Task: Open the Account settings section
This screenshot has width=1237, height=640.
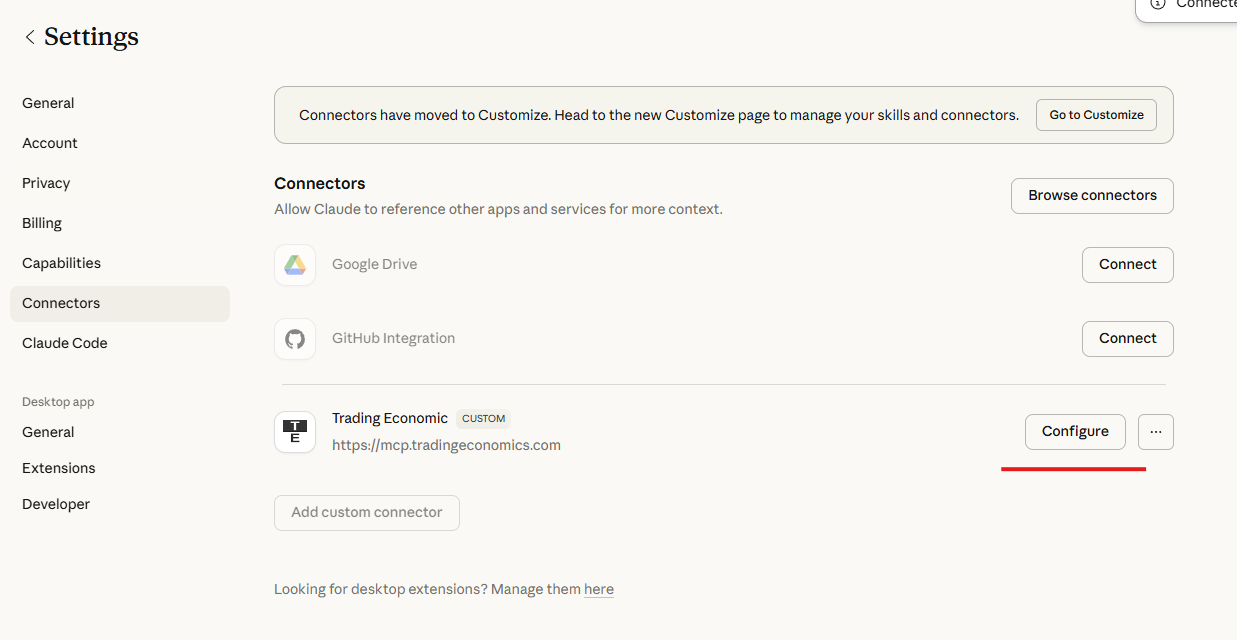Action: click(50, 143)
